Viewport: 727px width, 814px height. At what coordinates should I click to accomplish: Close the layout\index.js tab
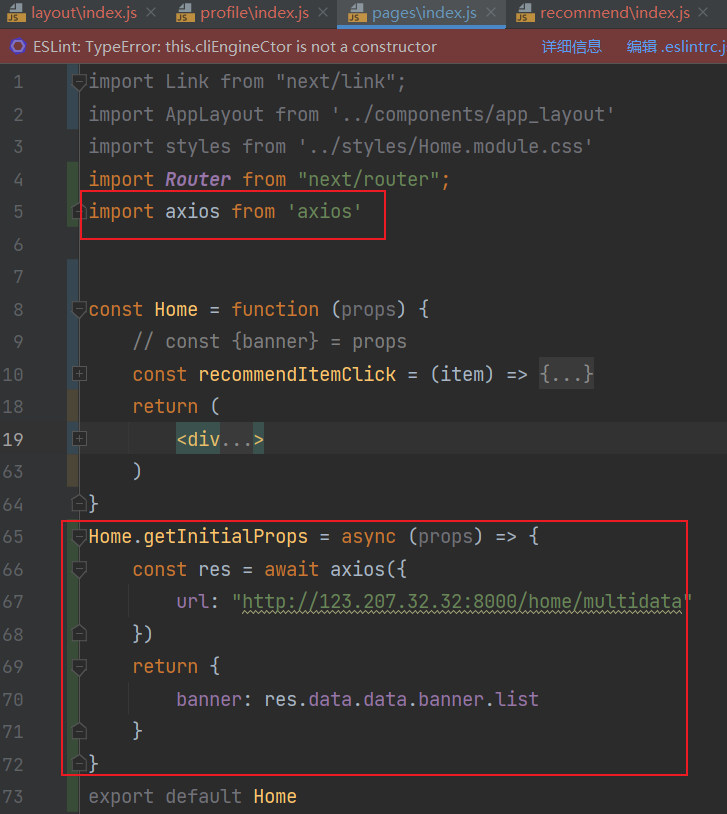151,12
